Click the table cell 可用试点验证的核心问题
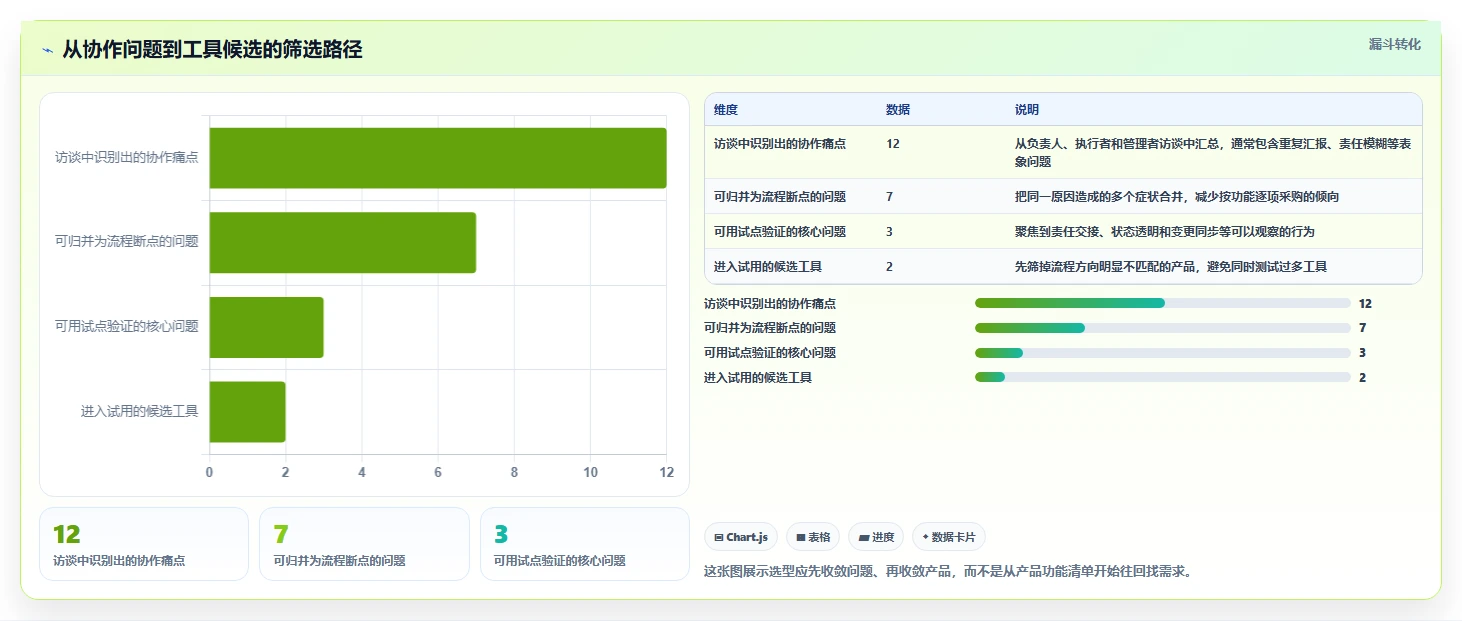The height and width of the screenshot is (621, 1462). [780, 232]
